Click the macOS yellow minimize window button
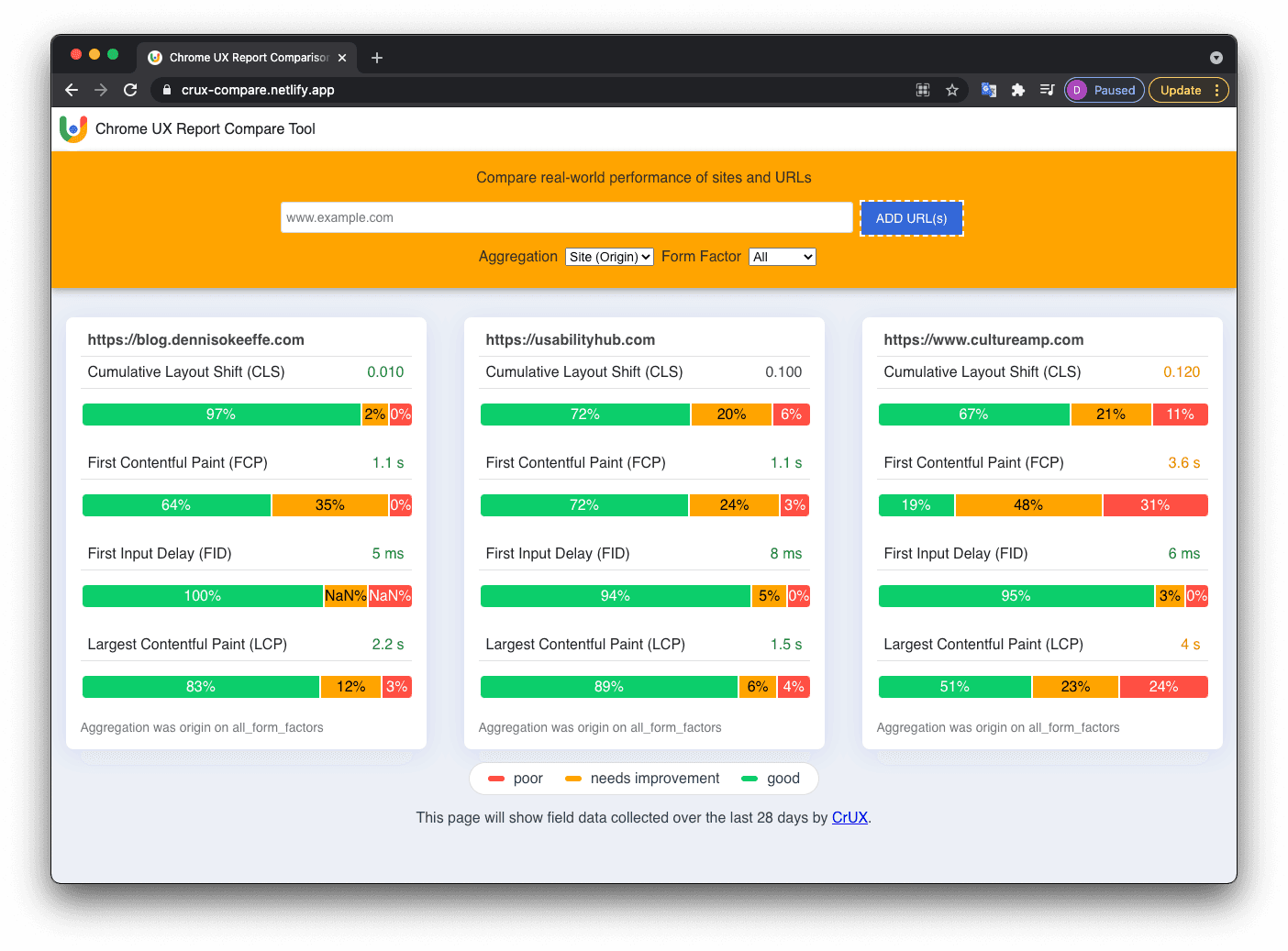Screen dimensions: 1288x951 [x=94, y=54]
